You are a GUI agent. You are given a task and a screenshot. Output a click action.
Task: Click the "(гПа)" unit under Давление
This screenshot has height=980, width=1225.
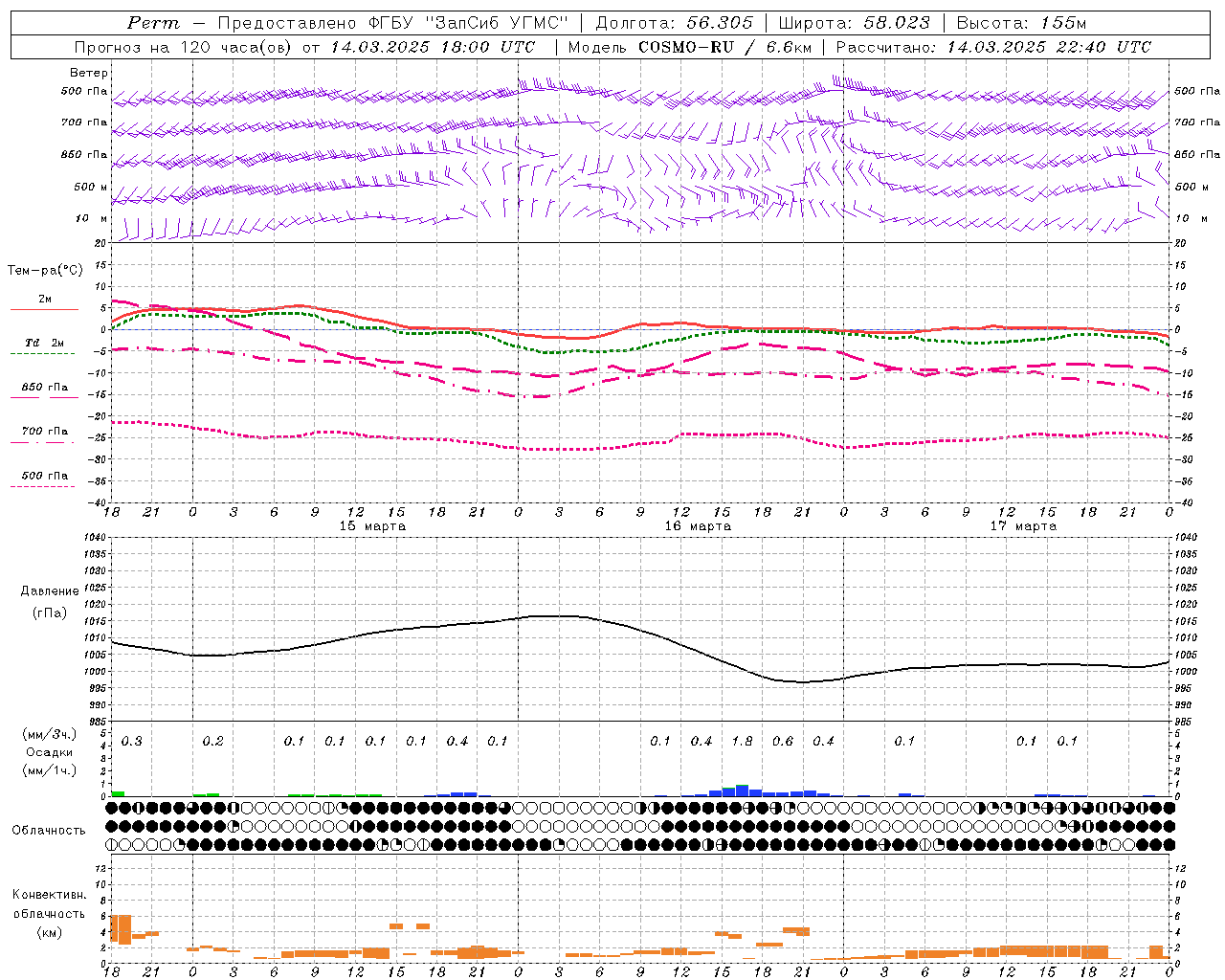pyautogui.click(x=50, y=613)
